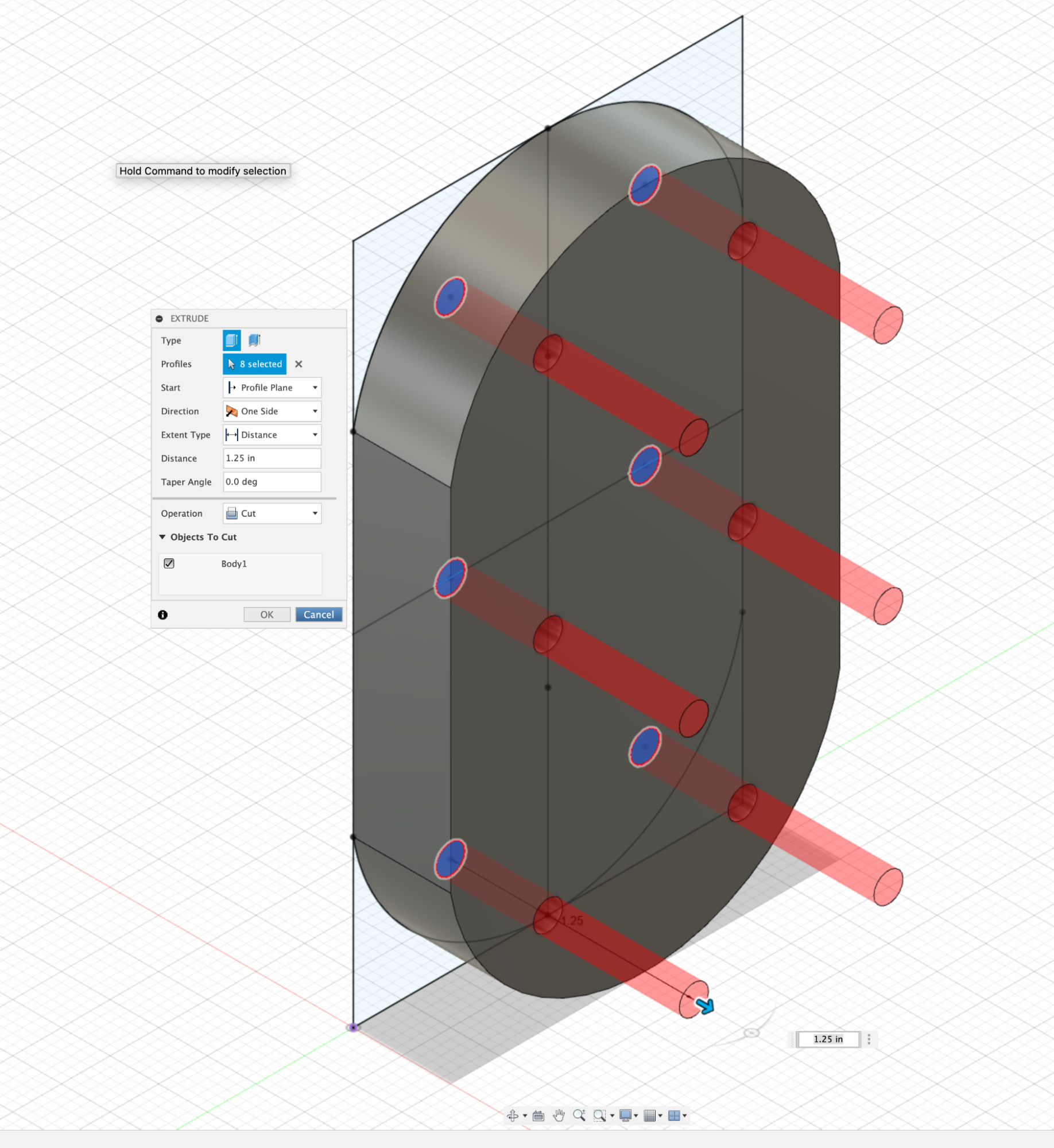
Task: Click the Look At camera icon
Action: pyautogui.click(x=538, y=1115)
